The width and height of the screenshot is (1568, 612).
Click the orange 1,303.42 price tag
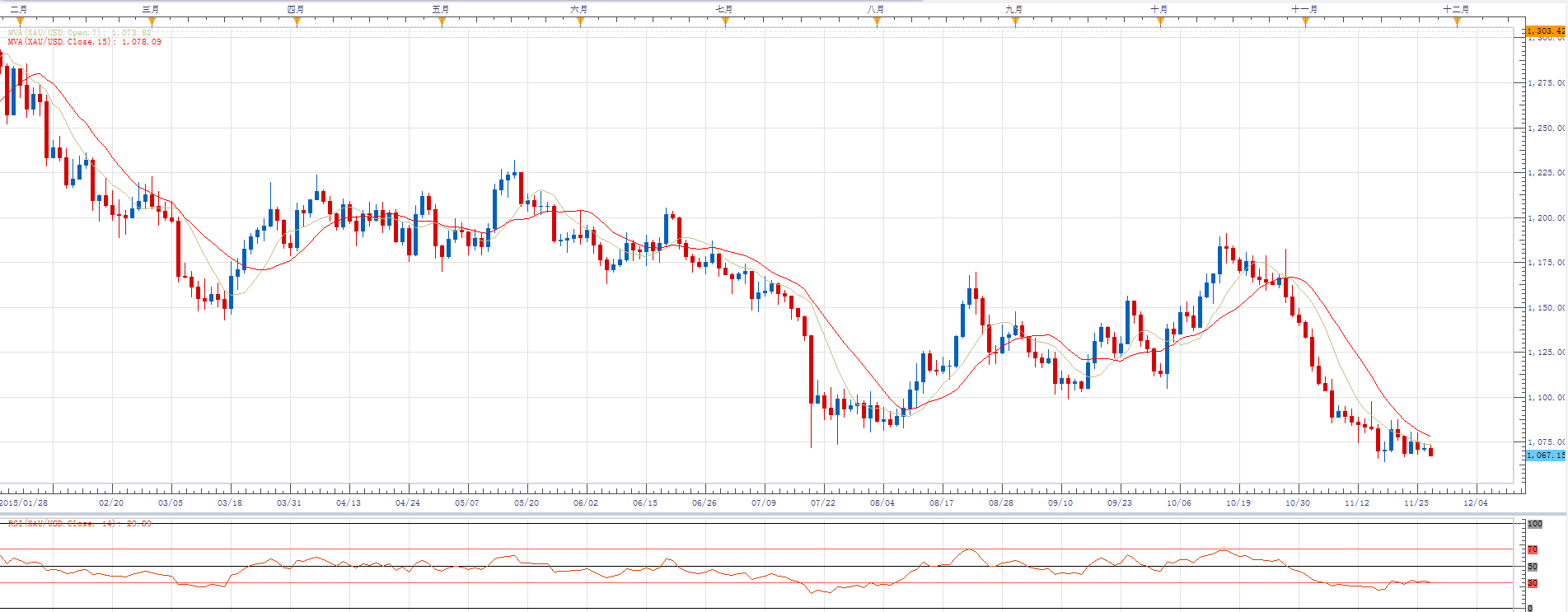[x=1545, y=31]
